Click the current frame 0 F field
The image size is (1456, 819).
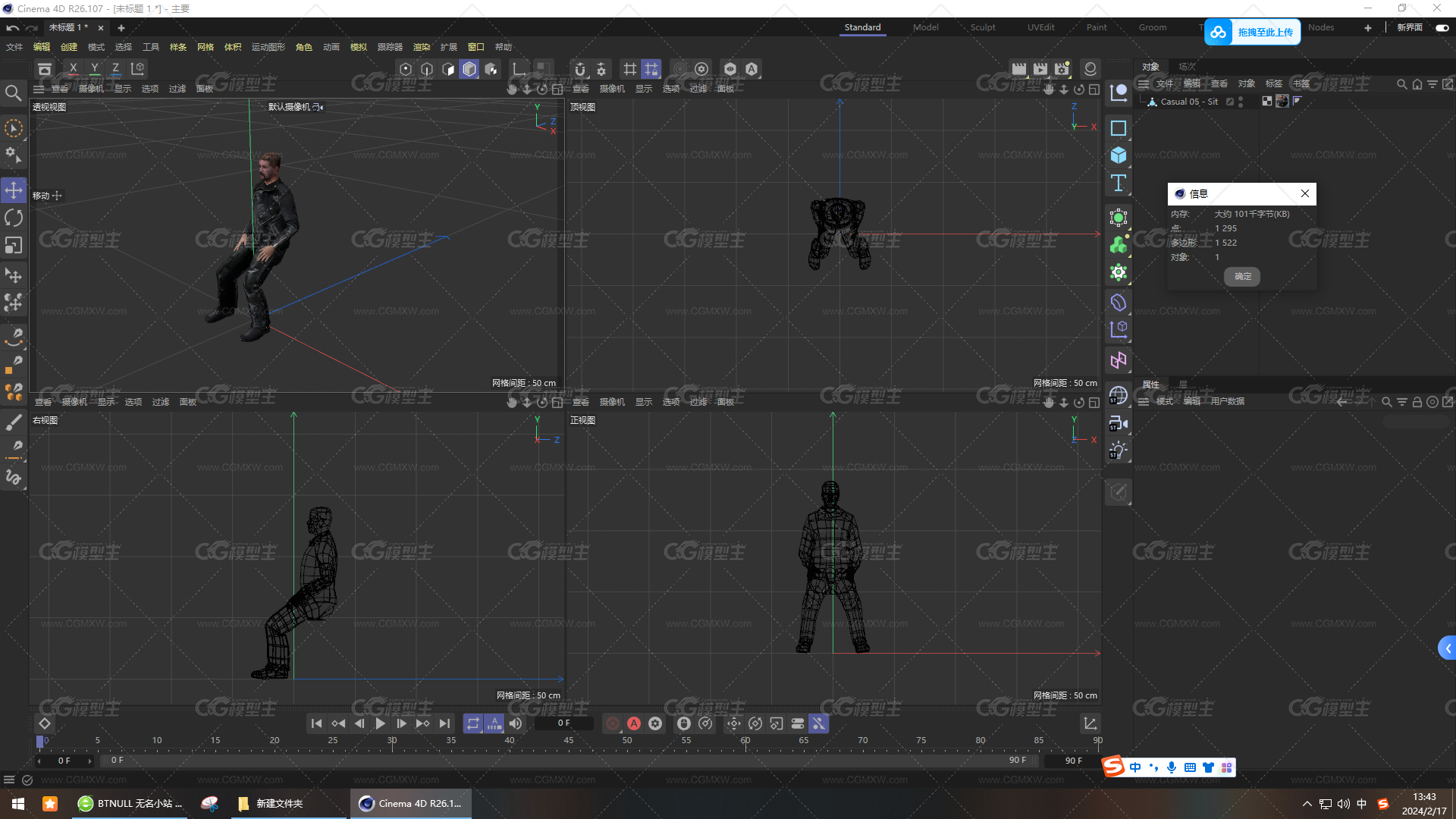point(563,723)
